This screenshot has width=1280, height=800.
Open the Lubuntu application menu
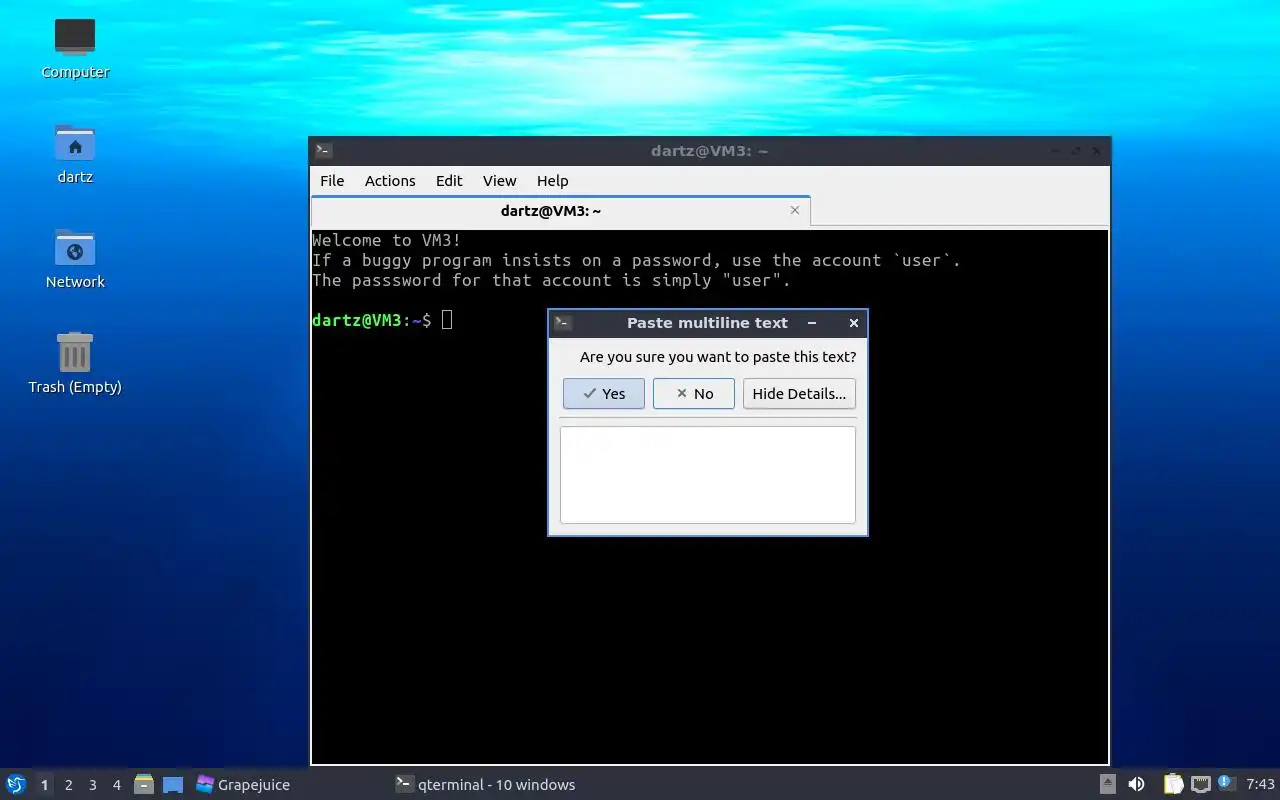pos(16,784)
